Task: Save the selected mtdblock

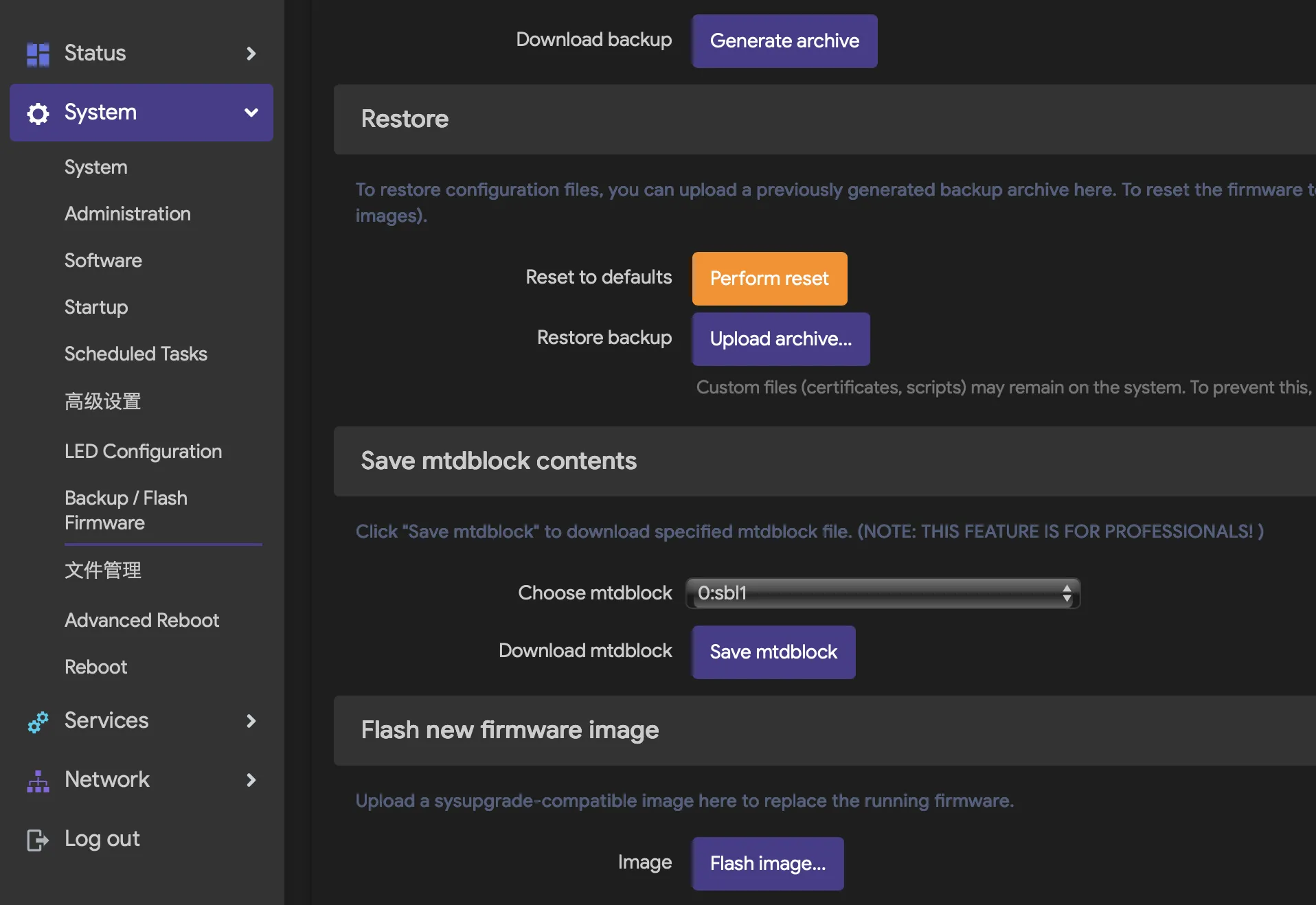Action: [x=773, y=652]
